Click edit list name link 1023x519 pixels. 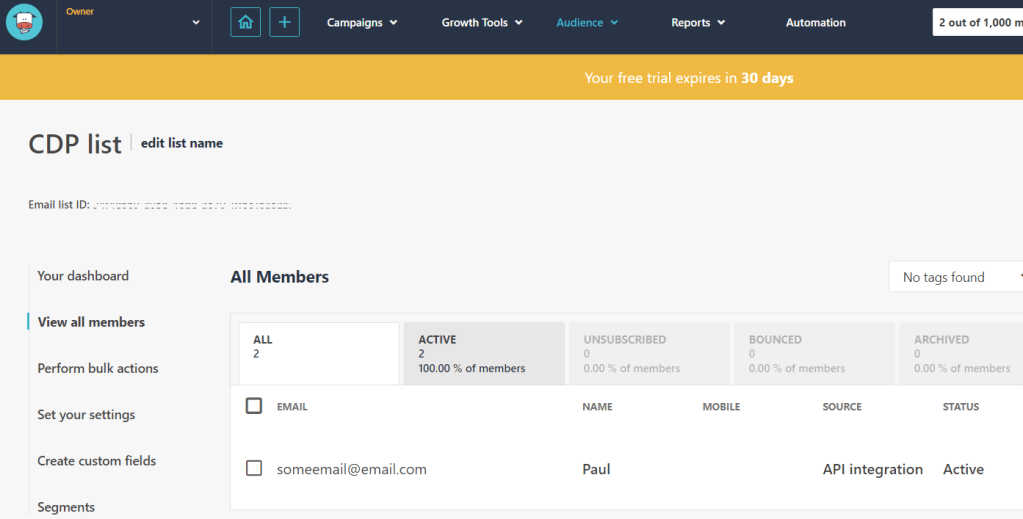(182, 143)
